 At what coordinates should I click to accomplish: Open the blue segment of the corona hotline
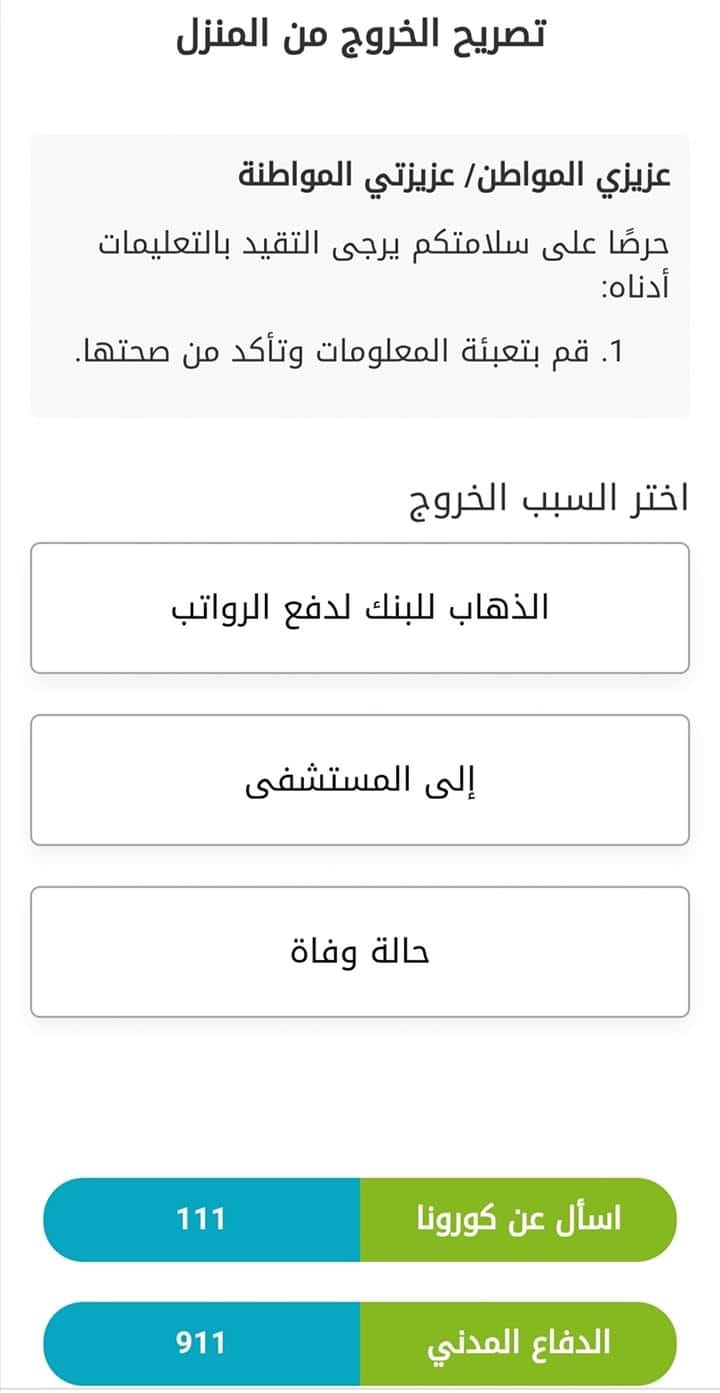201,1220
